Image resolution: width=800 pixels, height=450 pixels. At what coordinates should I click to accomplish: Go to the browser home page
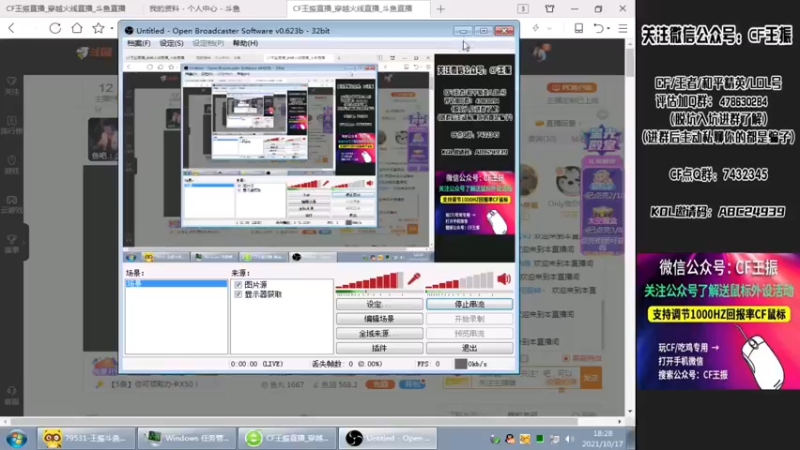[77, 28]
